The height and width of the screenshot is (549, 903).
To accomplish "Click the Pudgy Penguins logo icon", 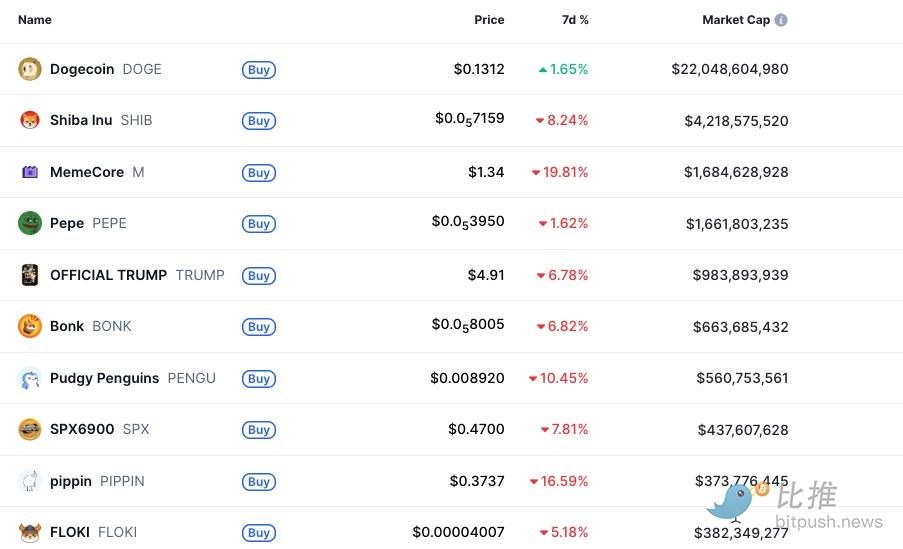I will [30, 378].
